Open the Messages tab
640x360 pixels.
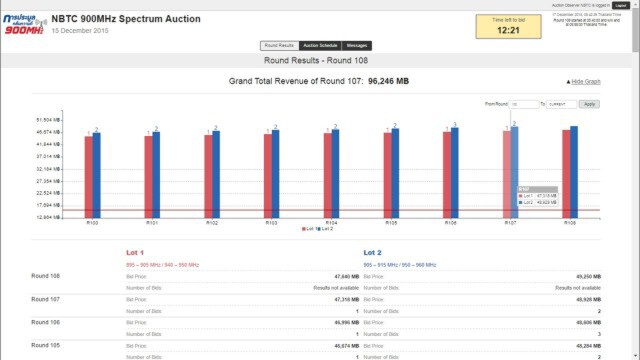(x=357, y=46)
